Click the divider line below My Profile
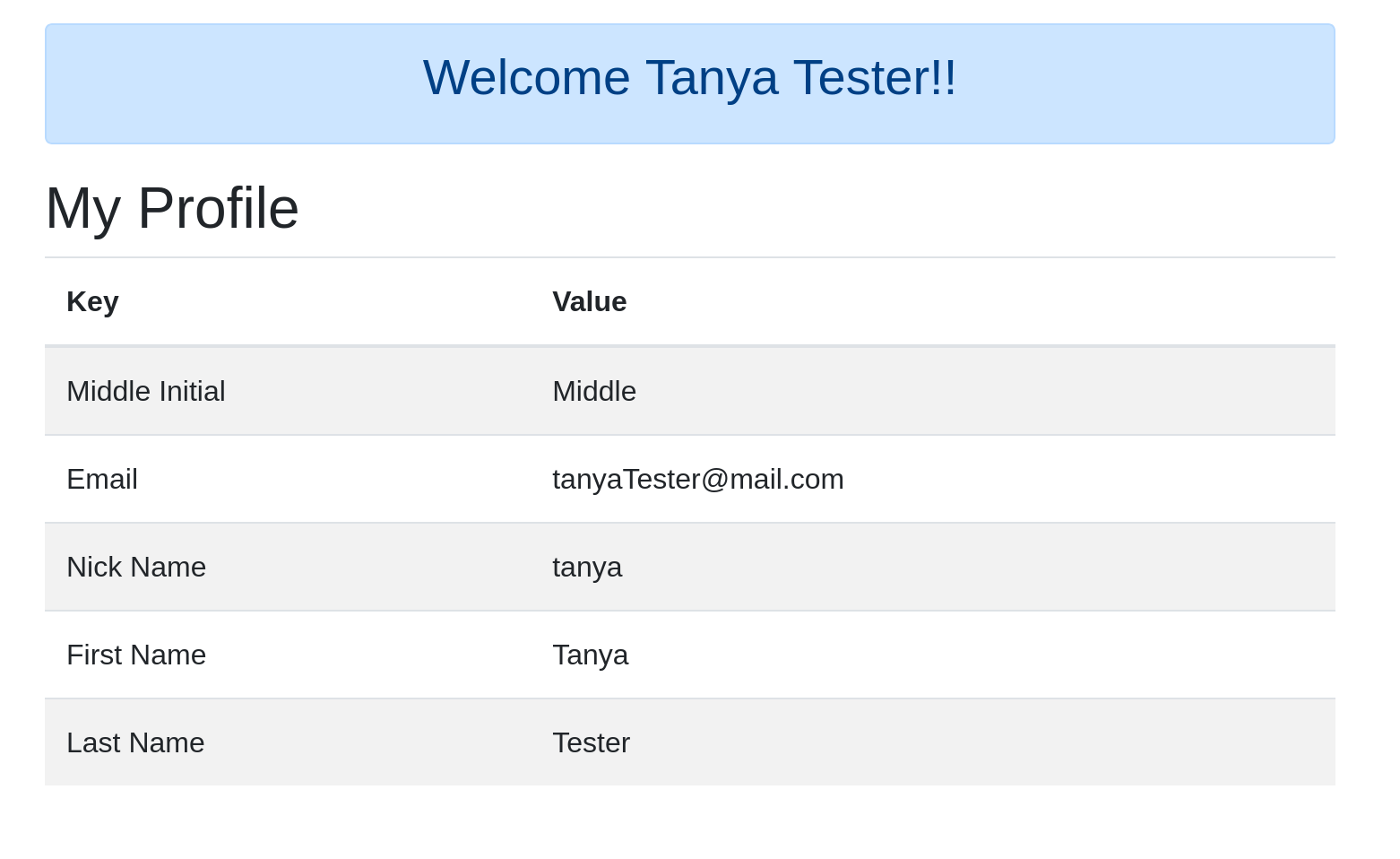This screenshot has width=1400, height=859. pos(690,257)
